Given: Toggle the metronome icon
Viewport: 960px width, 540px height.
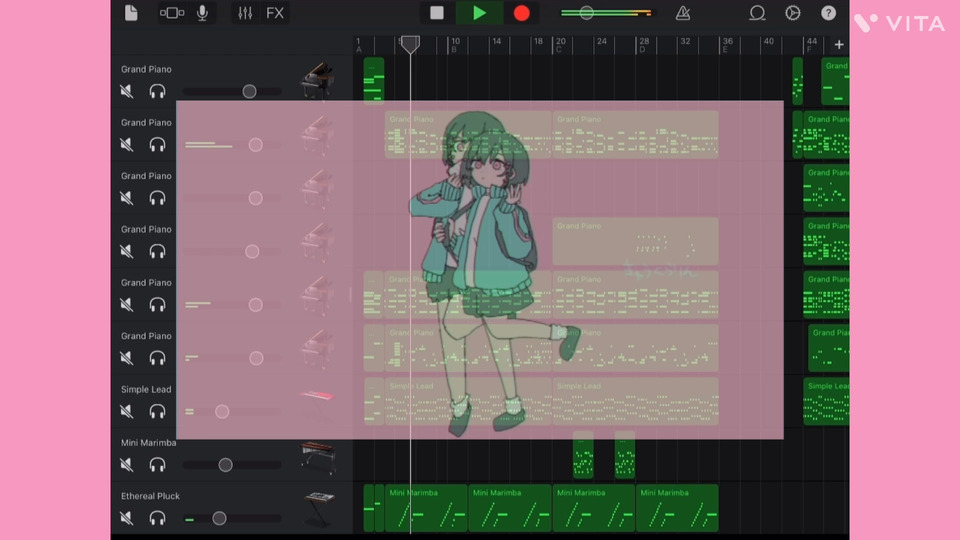Looking at the screenshot, I should tap(683, 13).
